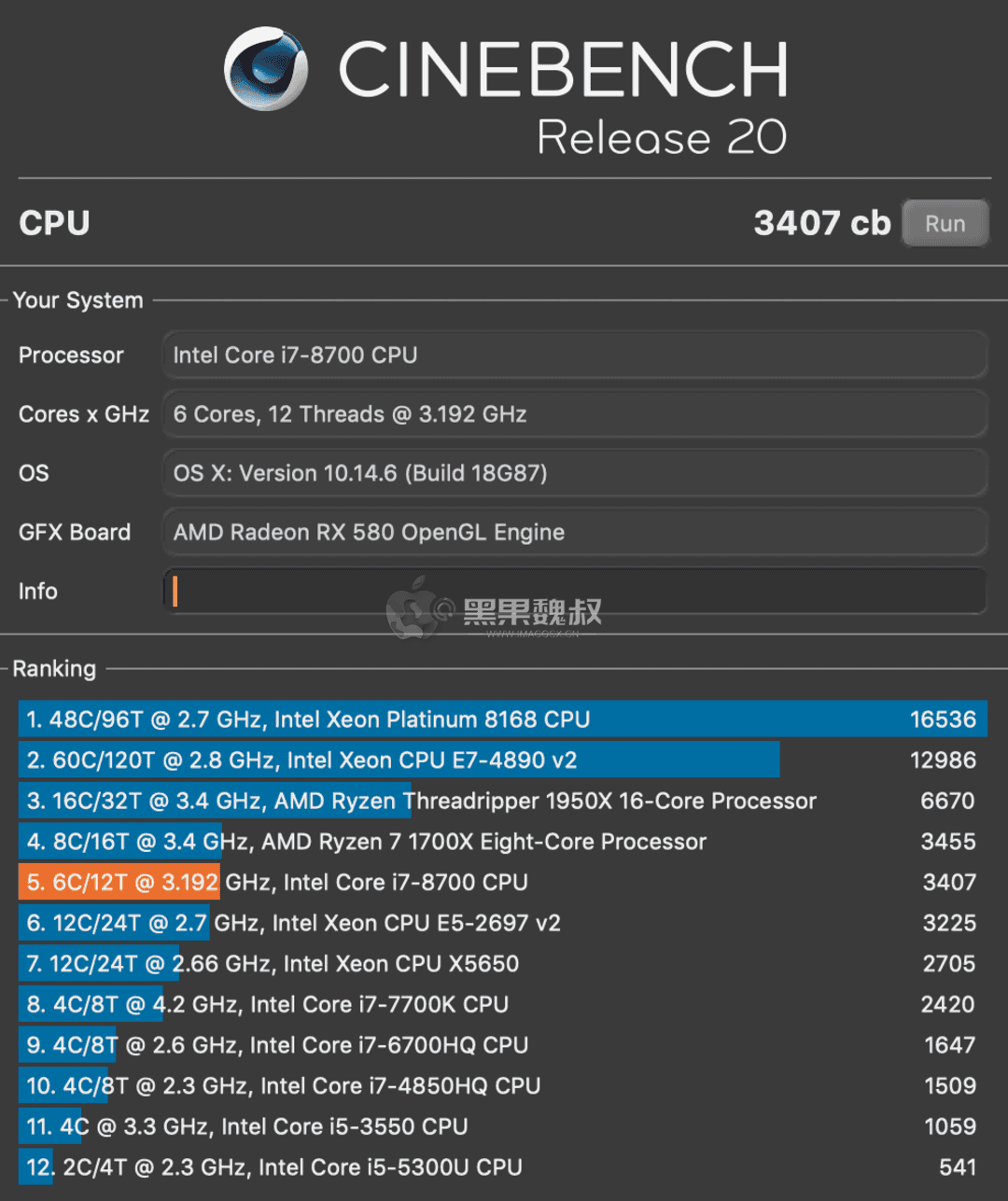Click the CPU section label
Image resolution: width=1008 pixels, height=1201 pixels.
[x=53, y=223]
